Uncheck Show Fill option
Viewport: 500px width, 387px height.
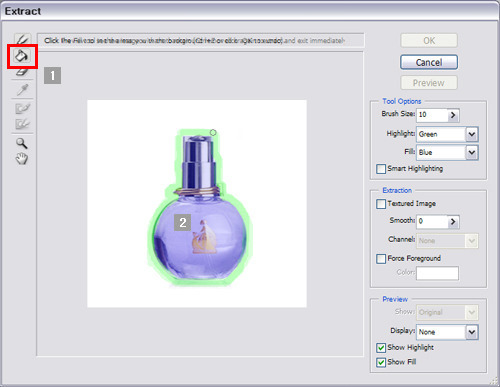tap(381, 362)
